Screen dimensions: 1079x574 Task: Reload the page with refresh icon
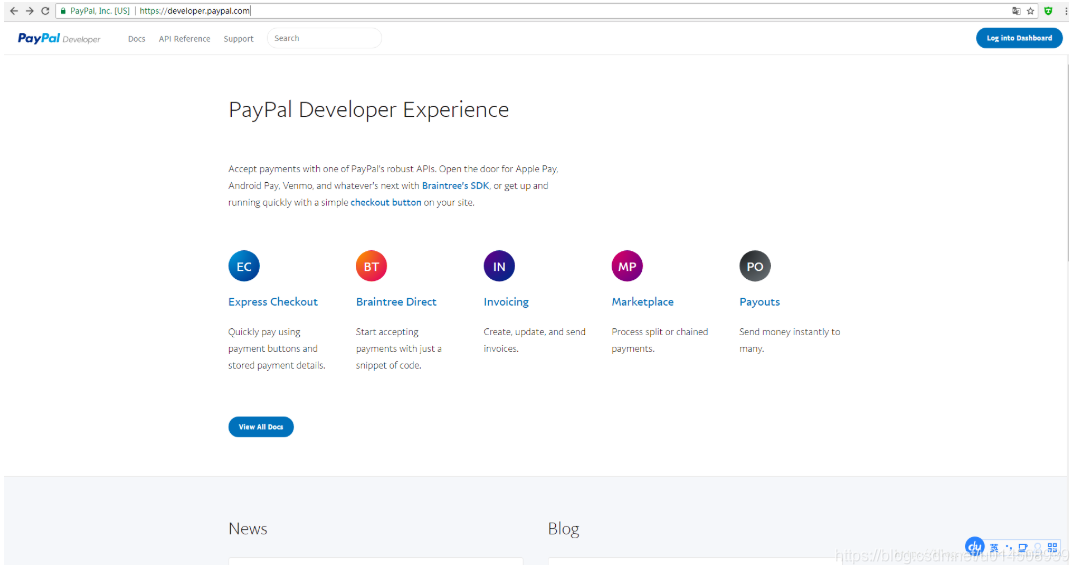(x=45, y=11)
